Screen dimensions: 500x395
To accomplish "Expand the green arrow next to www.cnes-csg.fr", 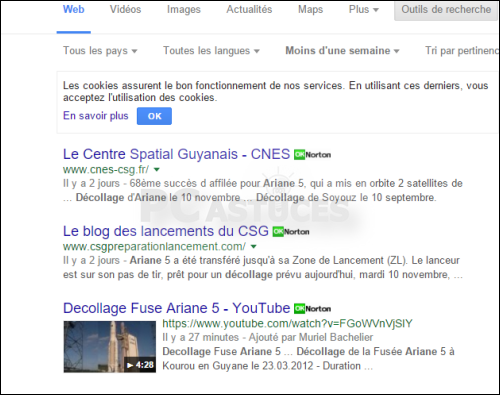I will (x=157, y=170).
